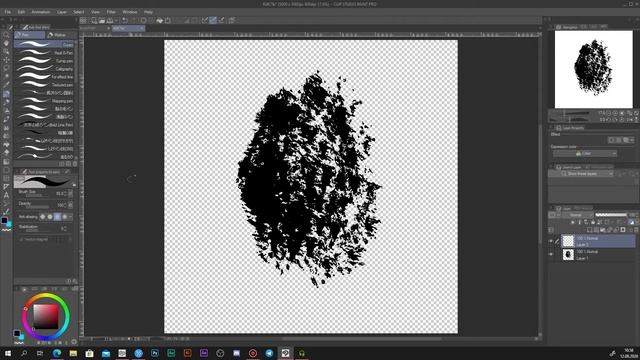Select the first anti-aliasing option (none)
The width and height of the screenshot is (640, 360).
pyautogui.click(x=42, y=217)
